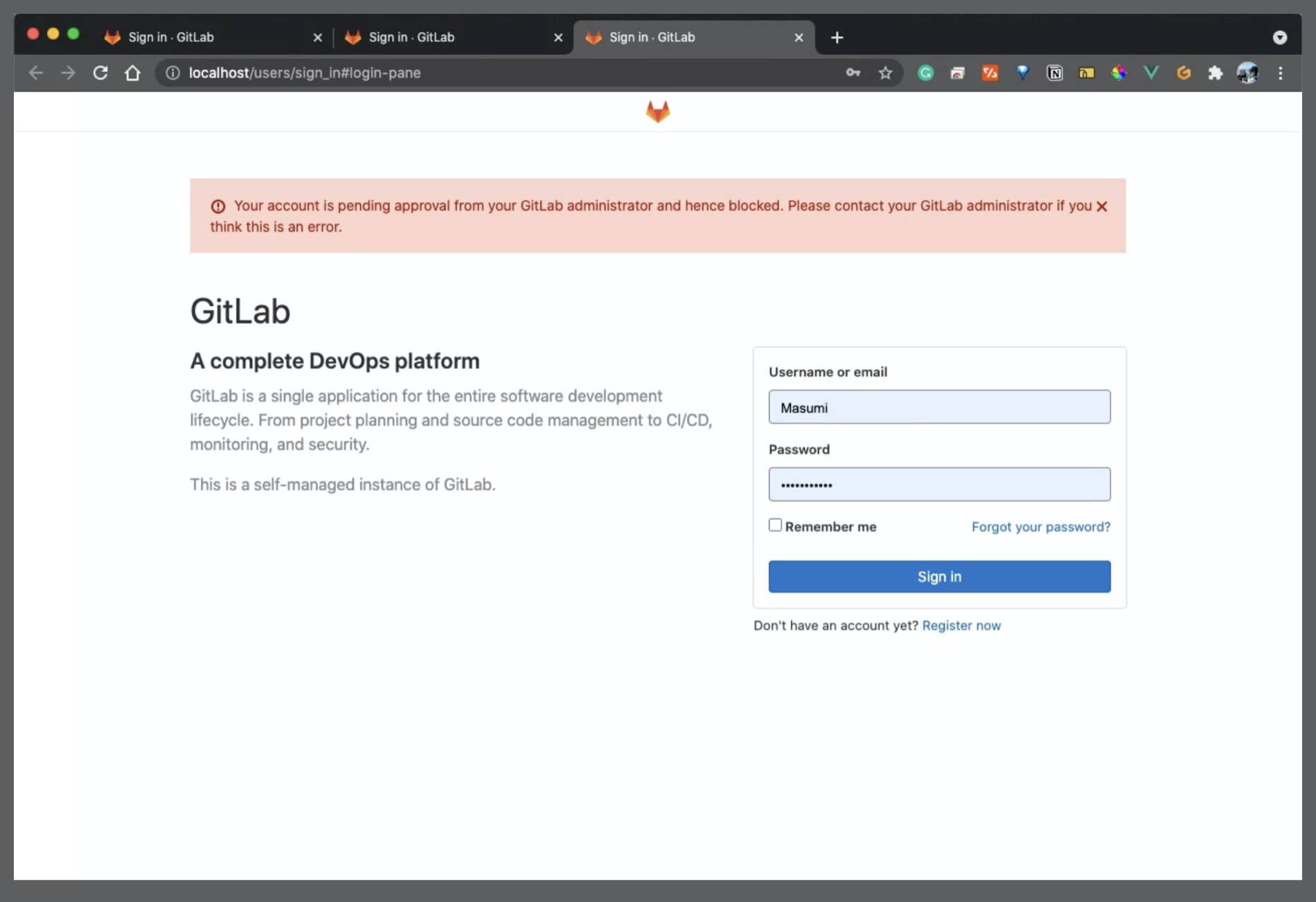The image size is (1316, 902).
Task: Go back using the browser arrow
Action: (x=36, y=73)
